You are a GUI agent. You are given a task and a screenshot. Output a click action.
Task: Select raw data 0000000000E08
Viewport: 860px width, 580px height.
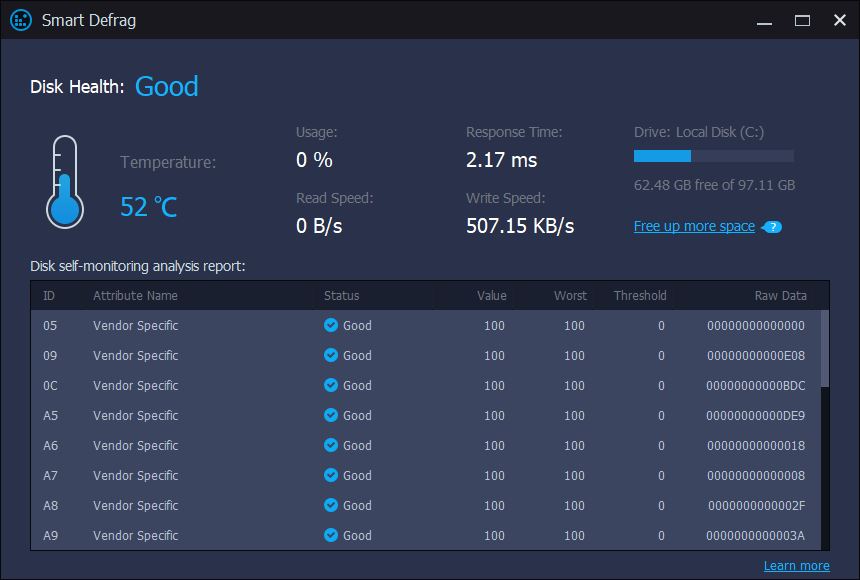(x=756, y=356)
